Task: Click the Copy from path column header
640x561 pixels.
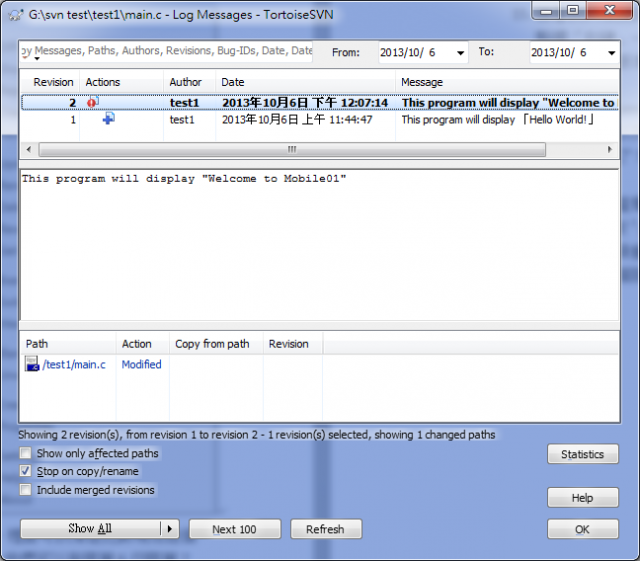Action: pos(216,344)
